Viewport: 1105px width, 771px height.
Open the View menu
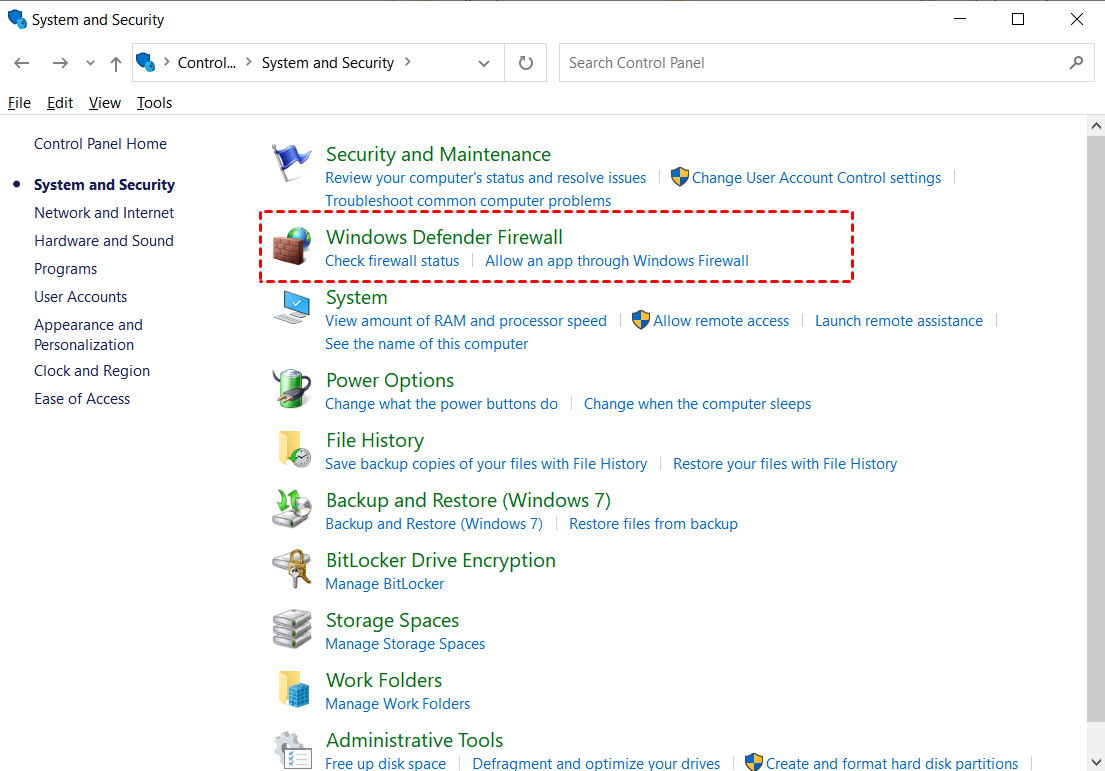coord(104,103)
